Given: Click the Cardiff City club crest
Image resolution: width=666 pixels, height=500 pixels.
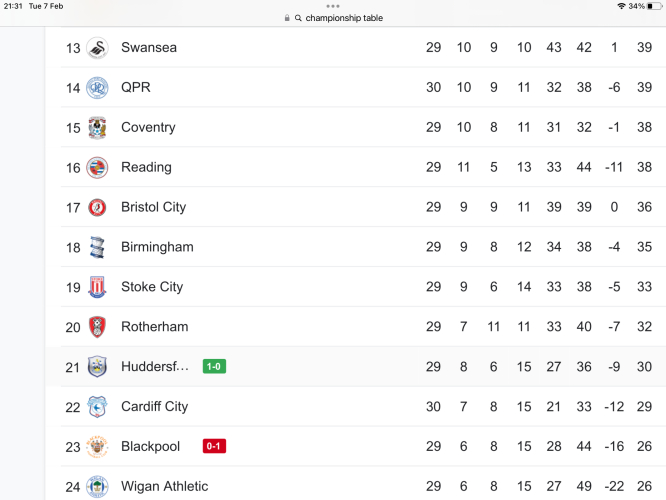Looking at the screenshot, I should coord(97,407).
